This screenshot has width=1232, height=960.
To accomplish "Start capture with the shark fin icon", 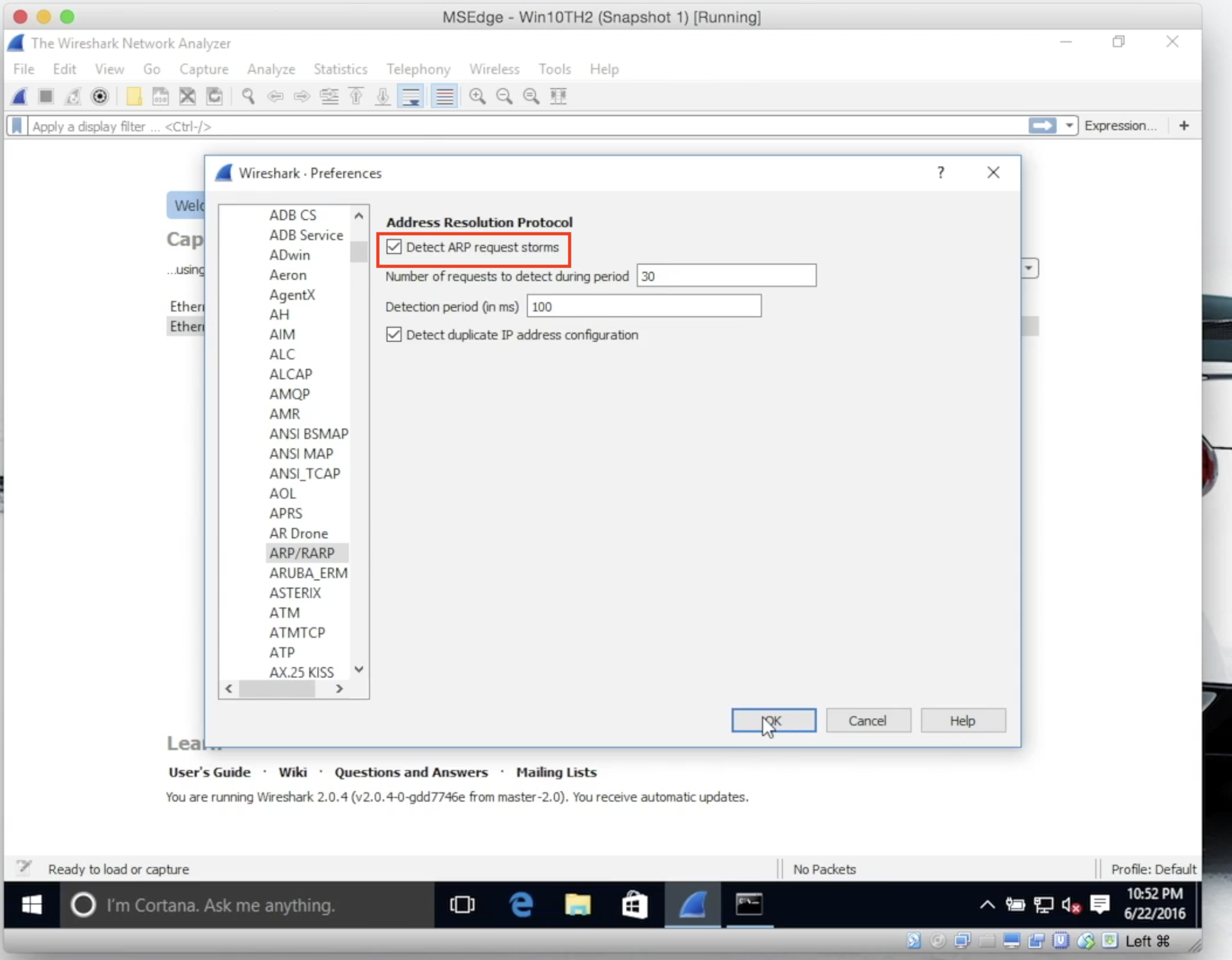I will [19, 96].
